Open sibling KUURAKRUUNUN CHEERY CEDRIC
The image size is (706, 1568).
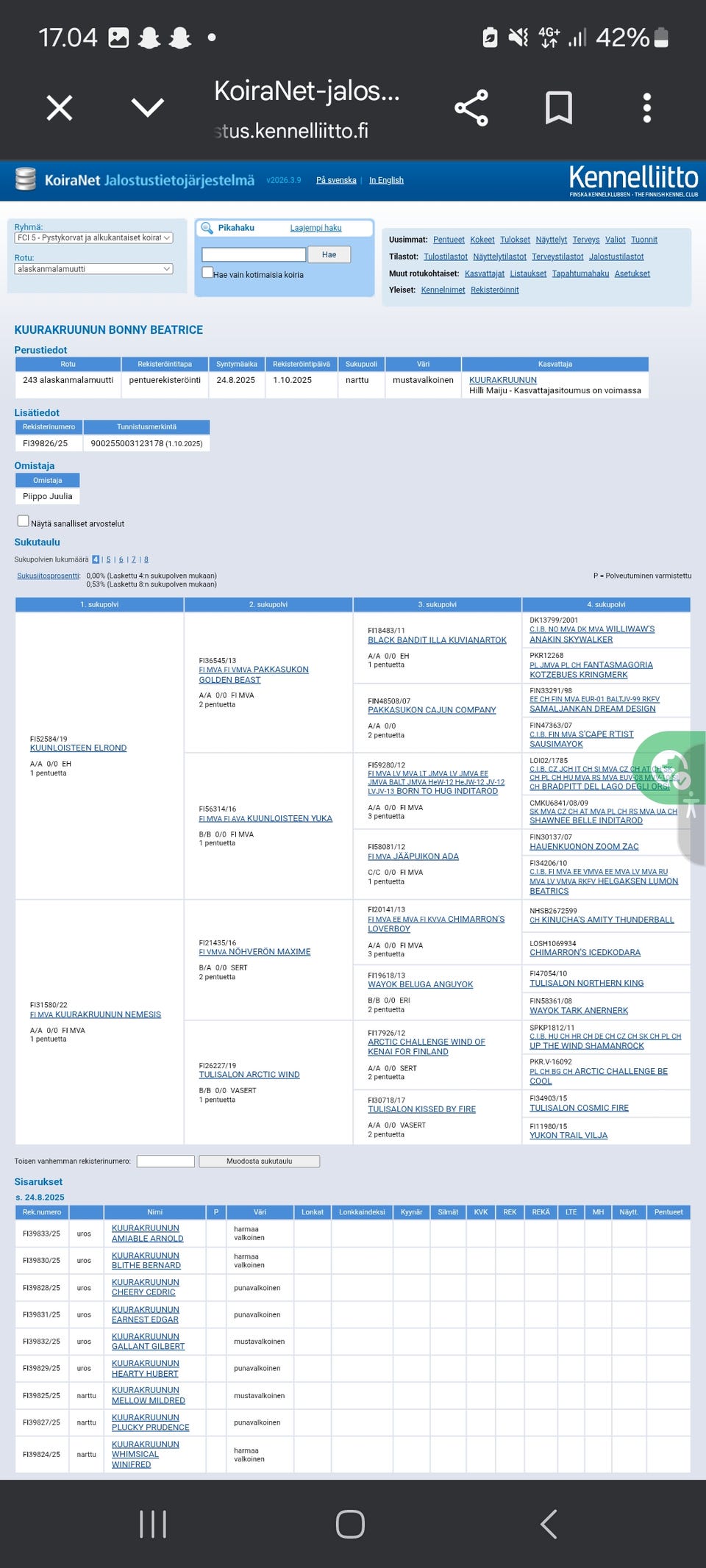[x=146, y=1287]
